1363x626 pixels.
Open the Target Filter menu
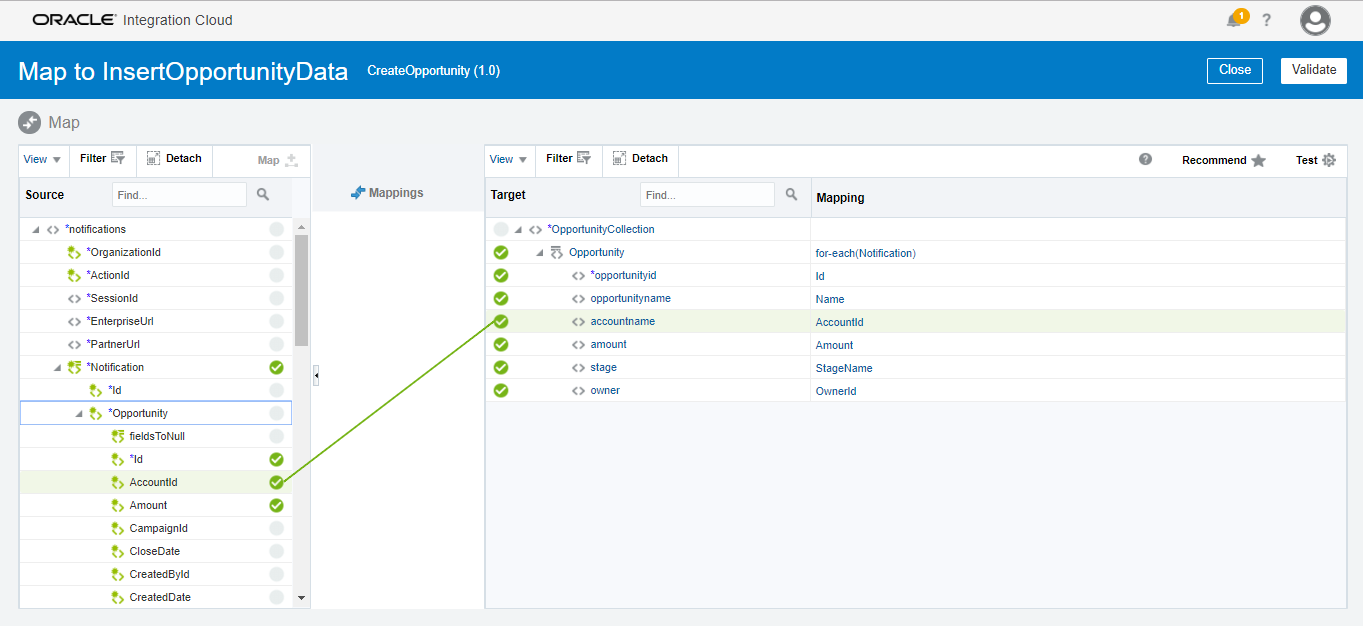click(568, 158)
